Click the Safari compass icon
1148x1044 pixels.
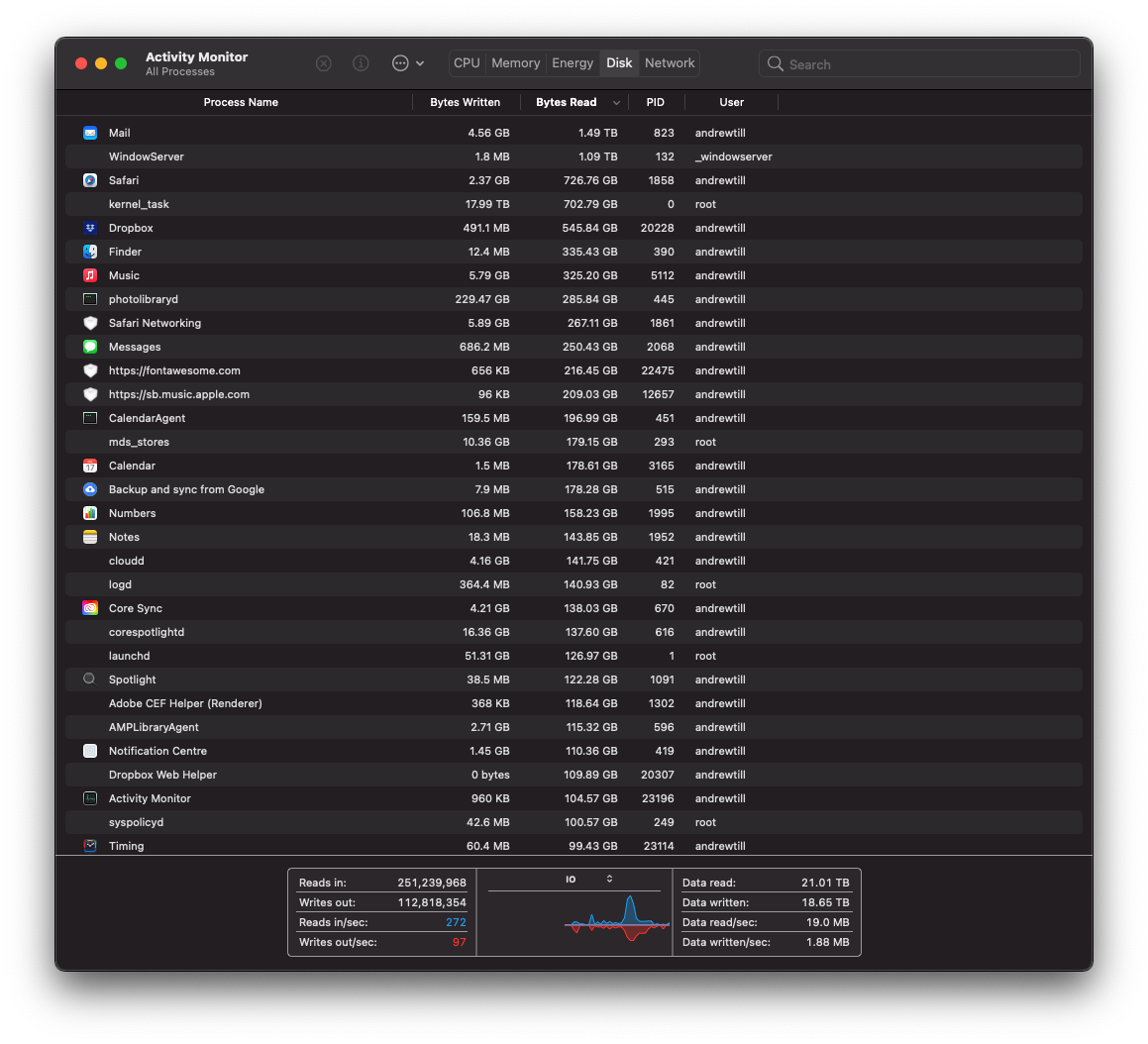[90, 180]
